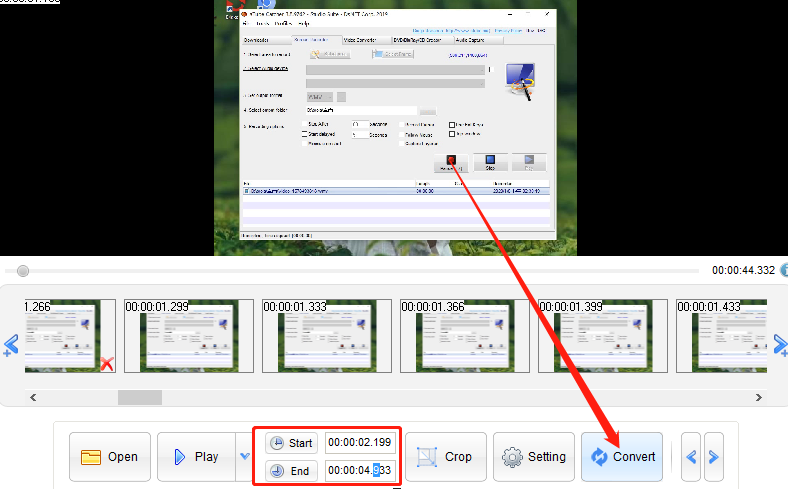The height and width of the screenshot is (496, 788).
Task: Select the frame thumbnail at 00:00:01.433
Action: [x=722, y=336]
